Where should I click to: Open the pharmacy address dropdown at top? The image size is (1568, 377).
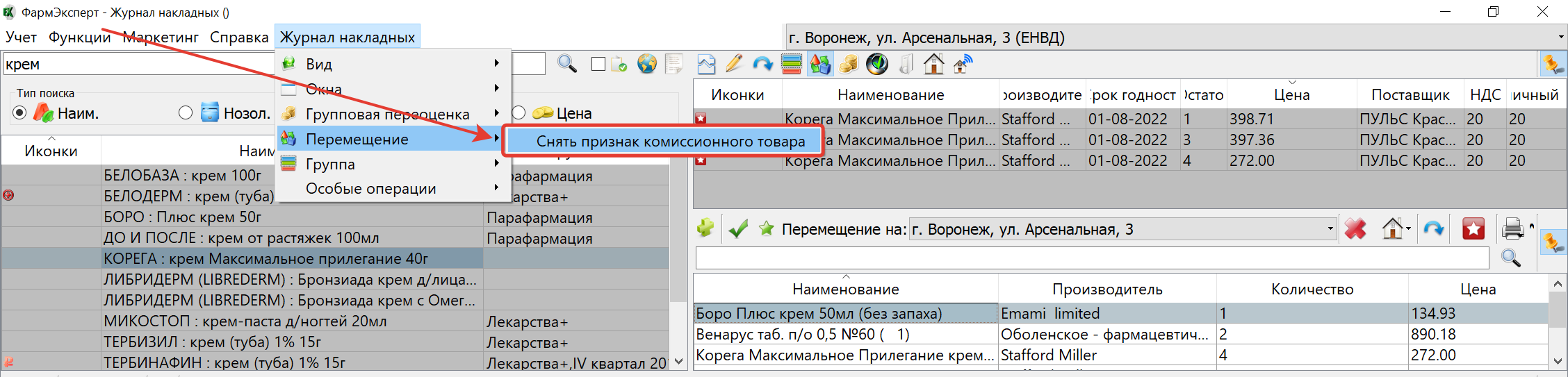[x=1560, y=37]
